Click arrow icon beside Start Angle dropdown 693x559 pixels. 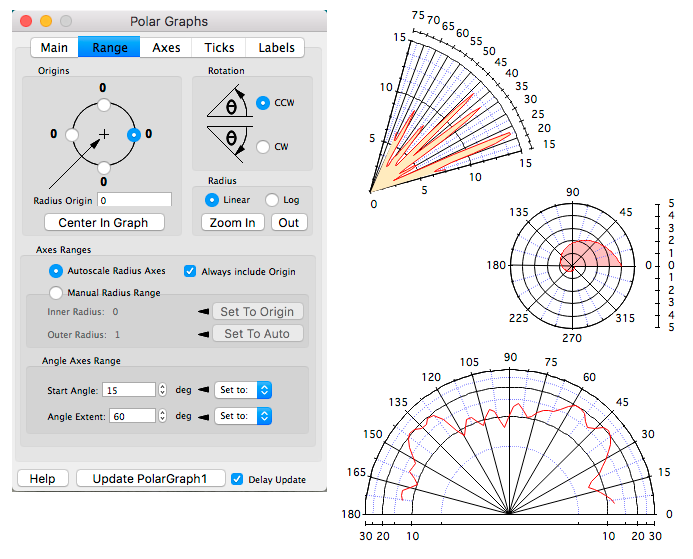(203, 390)
